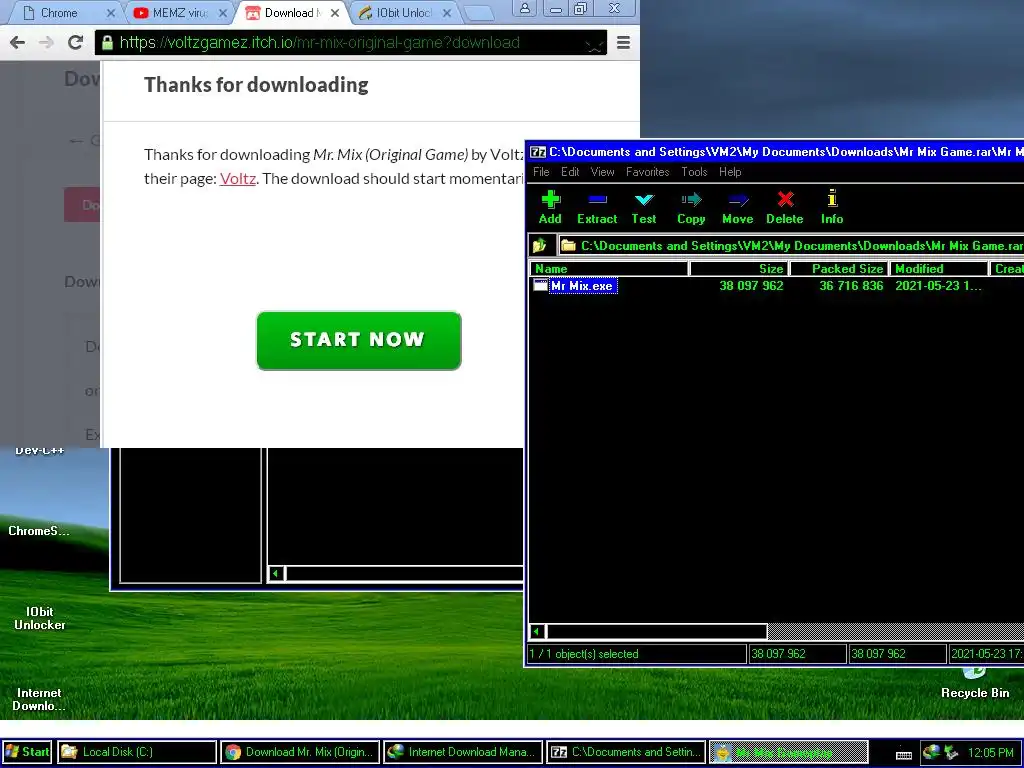Choose the Move tool in 7-Zip
This screenshot has height=768, width=1024.
[737, 208]
